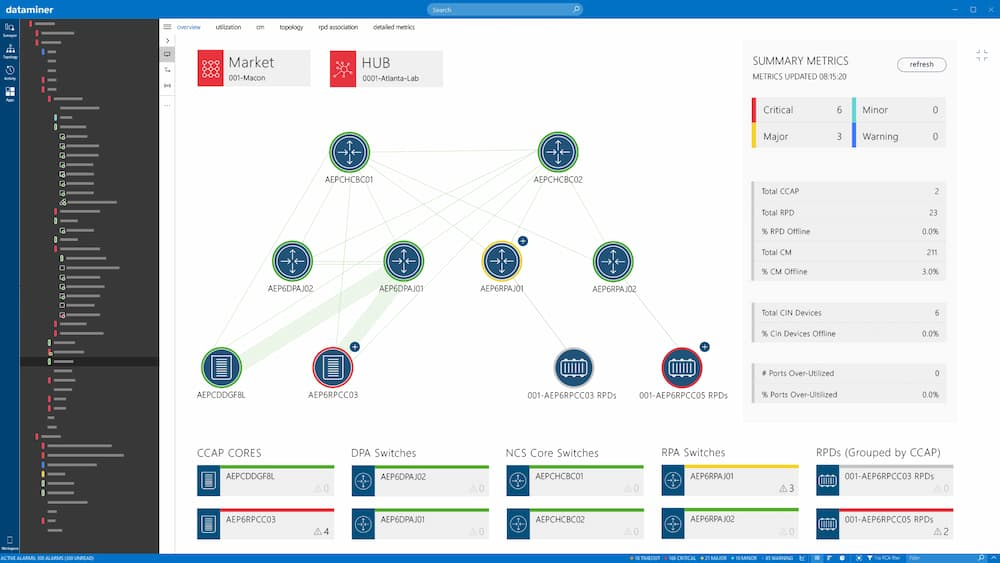
Task: Open the Surveyor sidebar panel
Action: pos(10,29)
